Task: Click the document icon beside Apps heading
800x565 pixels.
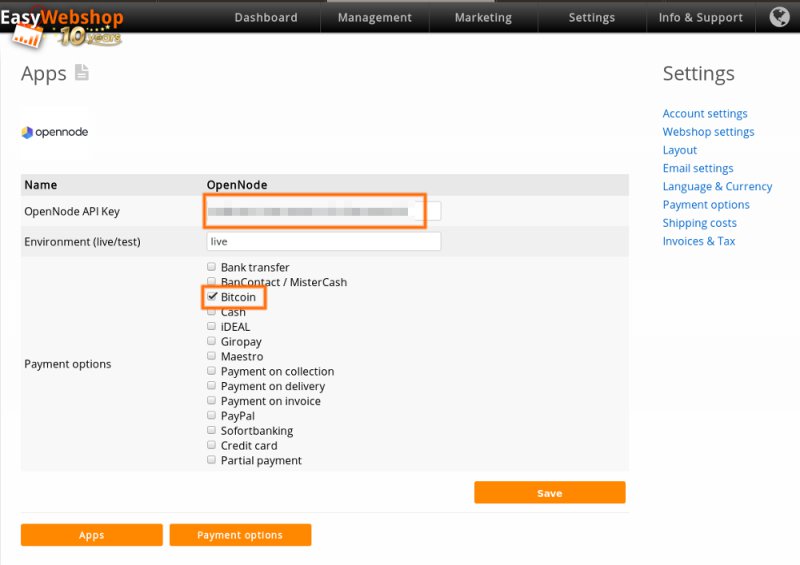Action: [82, 73]
